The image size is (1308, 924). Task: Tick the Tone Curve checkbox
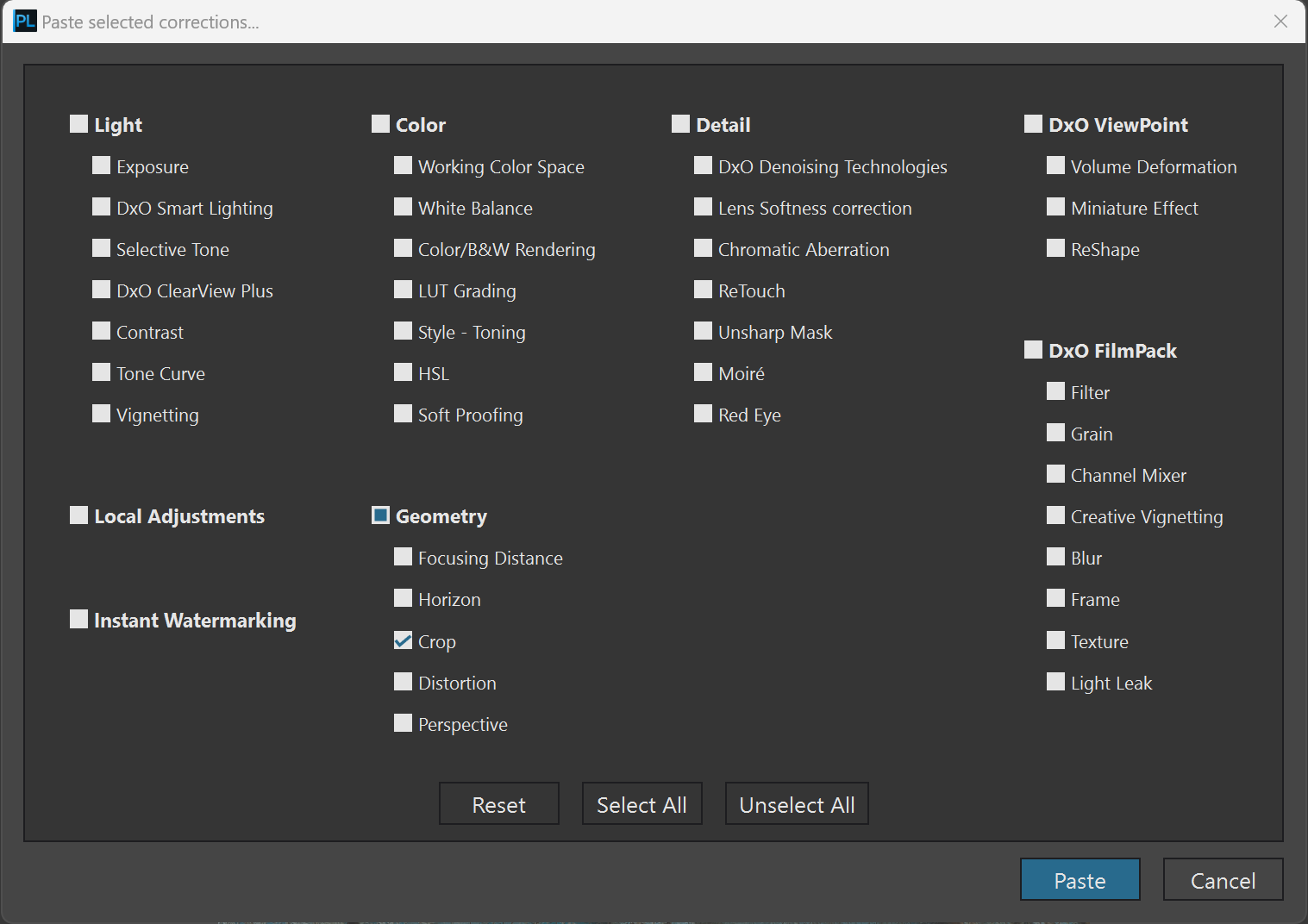point(101,372)
